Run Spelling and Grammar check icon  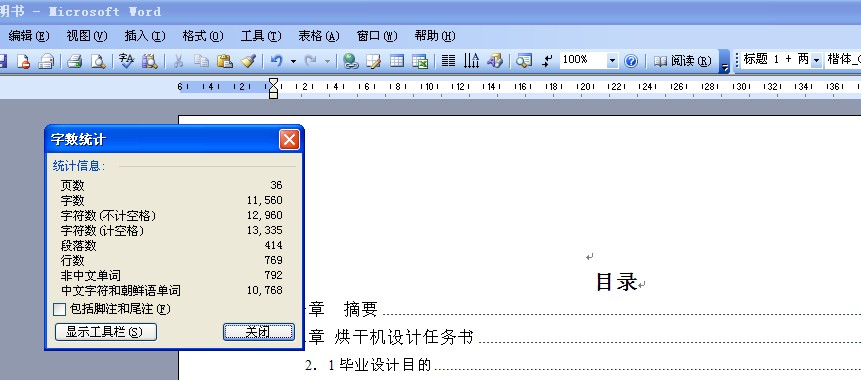(126, 60)
